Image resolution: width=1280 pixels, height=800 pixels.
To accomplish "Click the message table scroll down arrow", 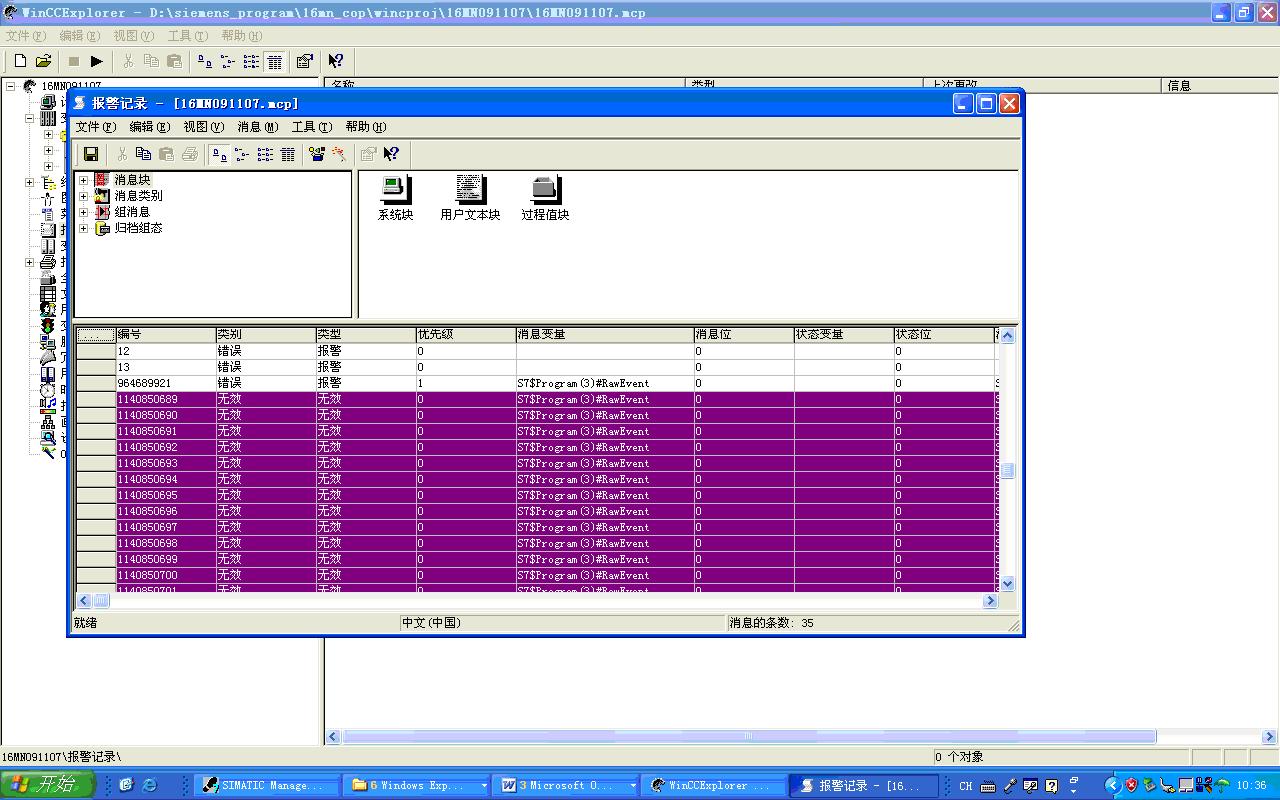I will pos(1007,583).
